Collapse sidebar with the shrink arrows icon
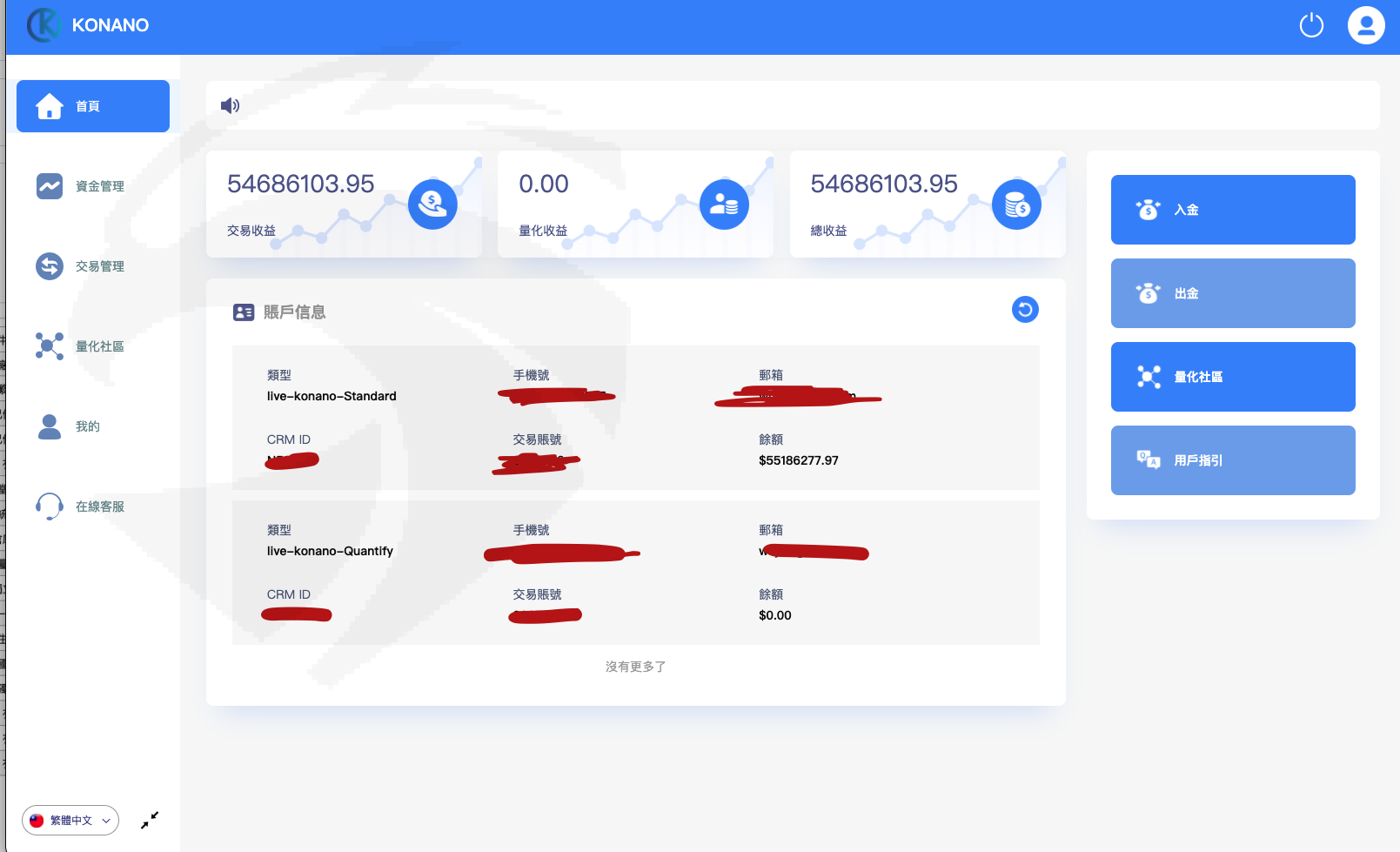The width and height of the screenshot is (1400, 852). click(150, 820)
